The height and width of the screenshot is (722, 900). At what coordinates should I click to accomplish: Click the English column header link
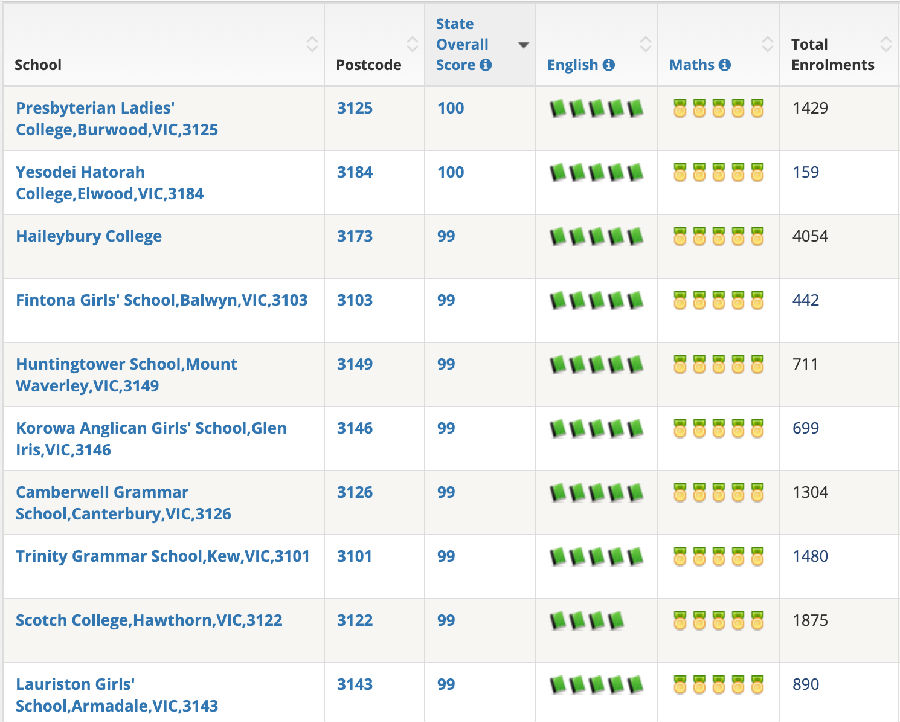572,65
